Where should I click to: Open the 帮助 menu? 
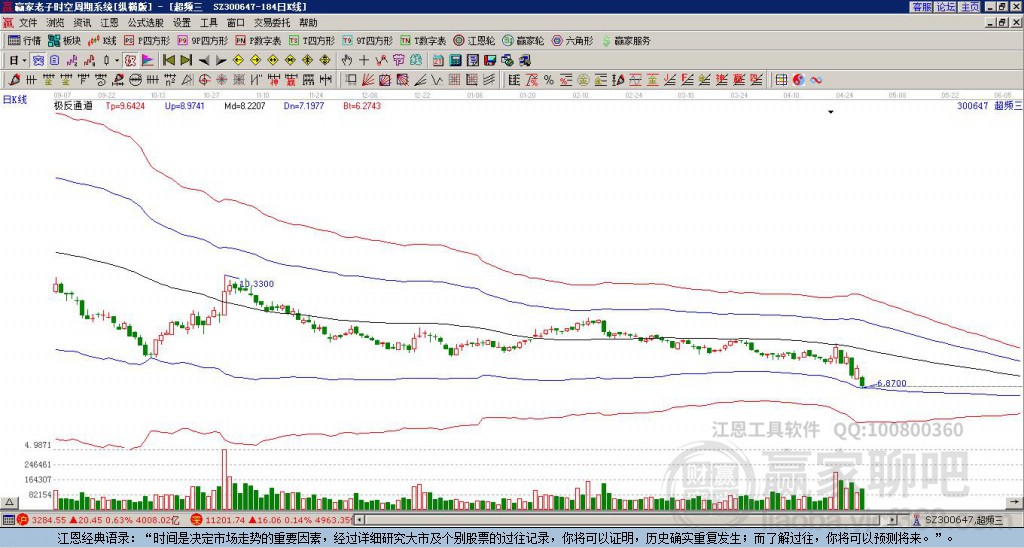pos(308,23)
